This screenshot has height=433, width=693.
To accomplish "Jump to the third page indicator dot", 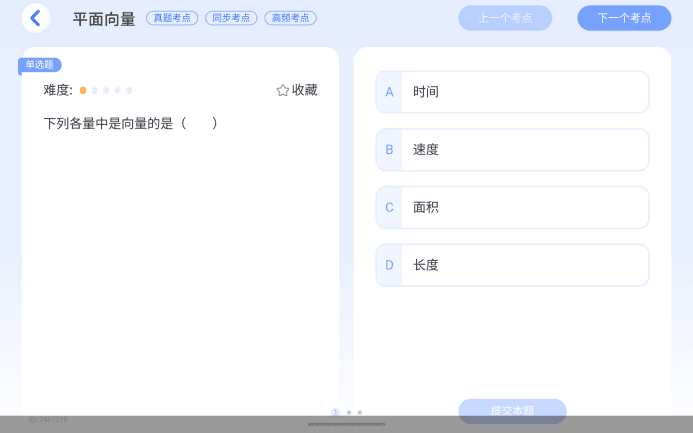I will pyautogui.click(x=360, y=412).
